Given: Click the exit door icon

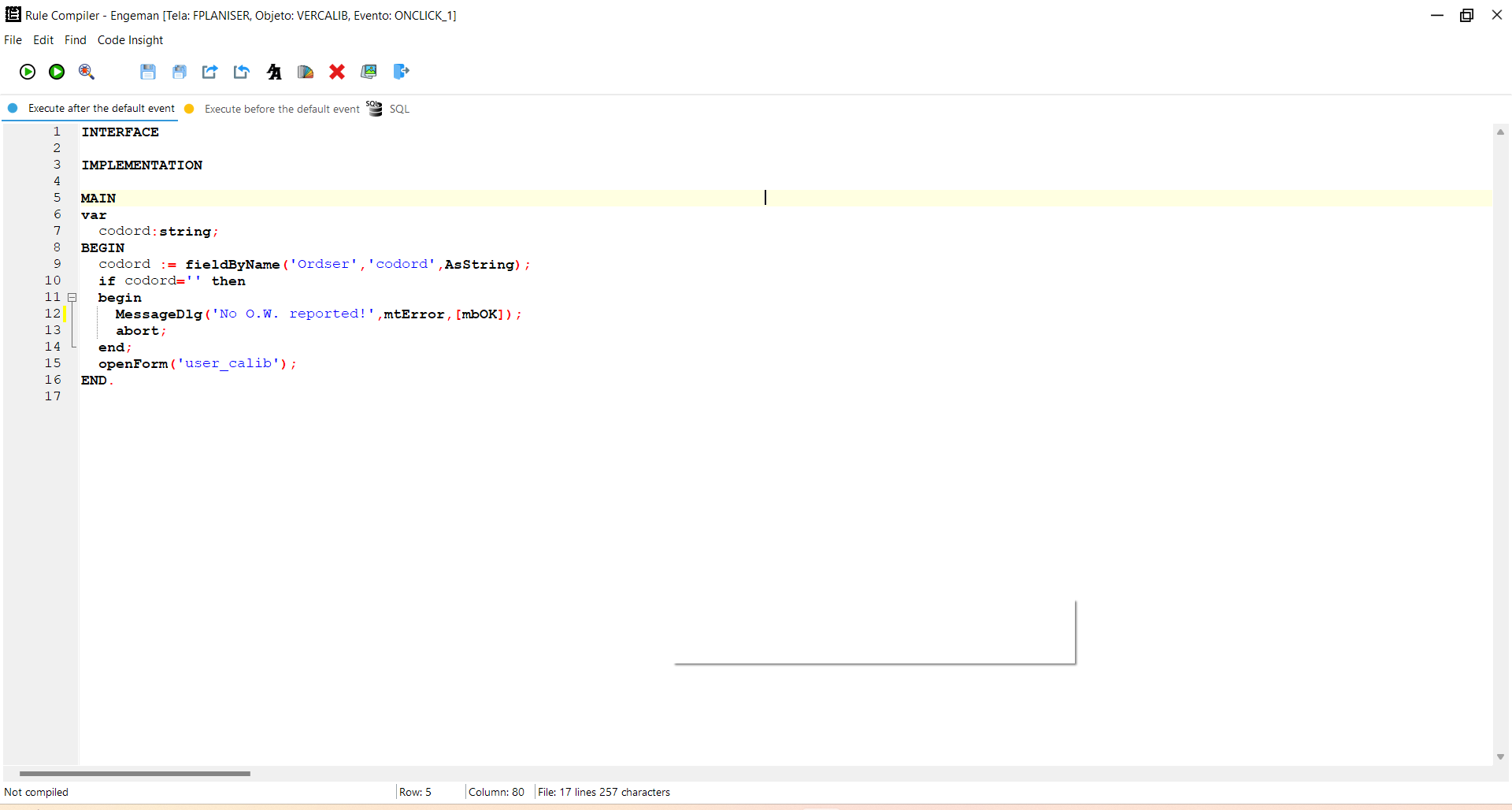Looking at the screenshot, I should point(401,72).
